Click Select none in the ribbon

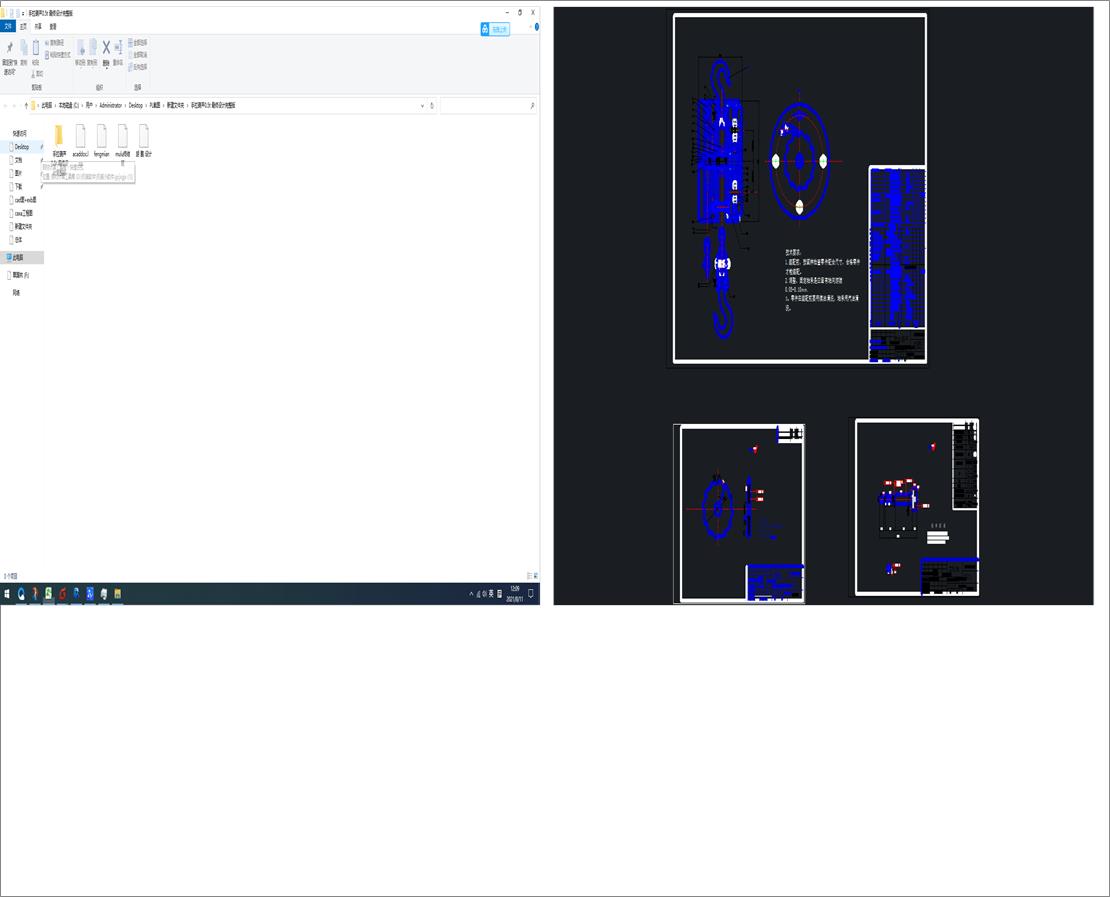point(138,55)
